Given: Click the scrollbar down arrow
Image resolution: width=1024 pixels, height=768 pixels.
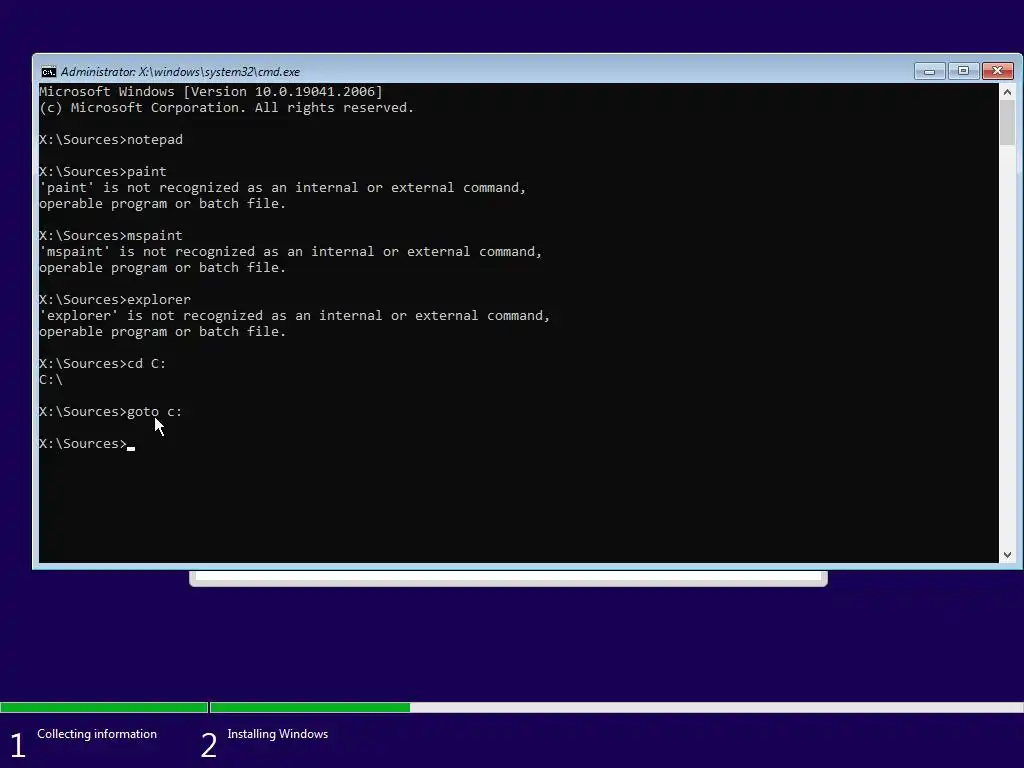Looking at the screenshot, I should 1007,554.
